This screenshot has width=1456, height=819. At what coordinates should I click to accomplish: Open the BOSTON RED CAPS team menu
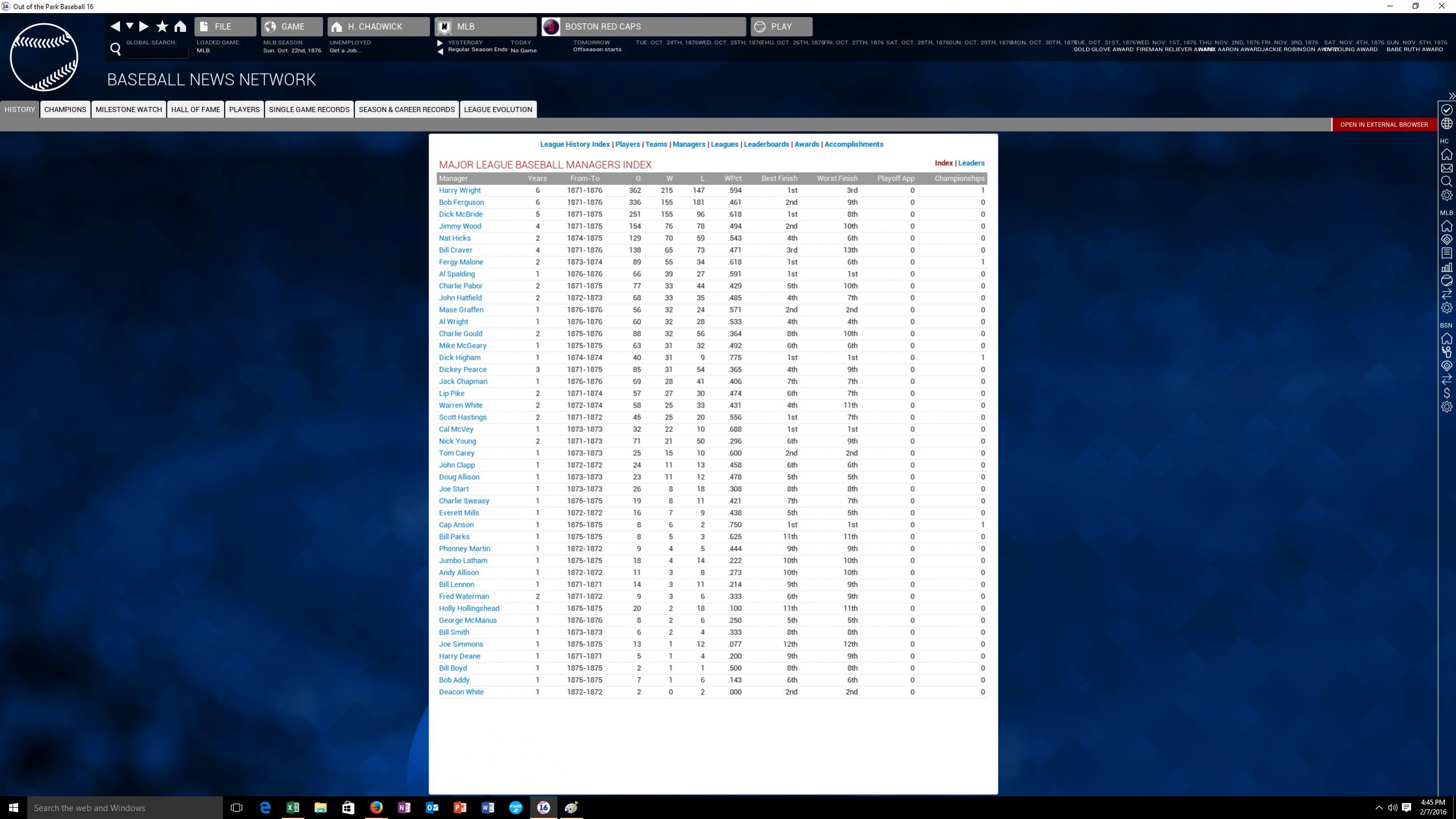point(643,27)
